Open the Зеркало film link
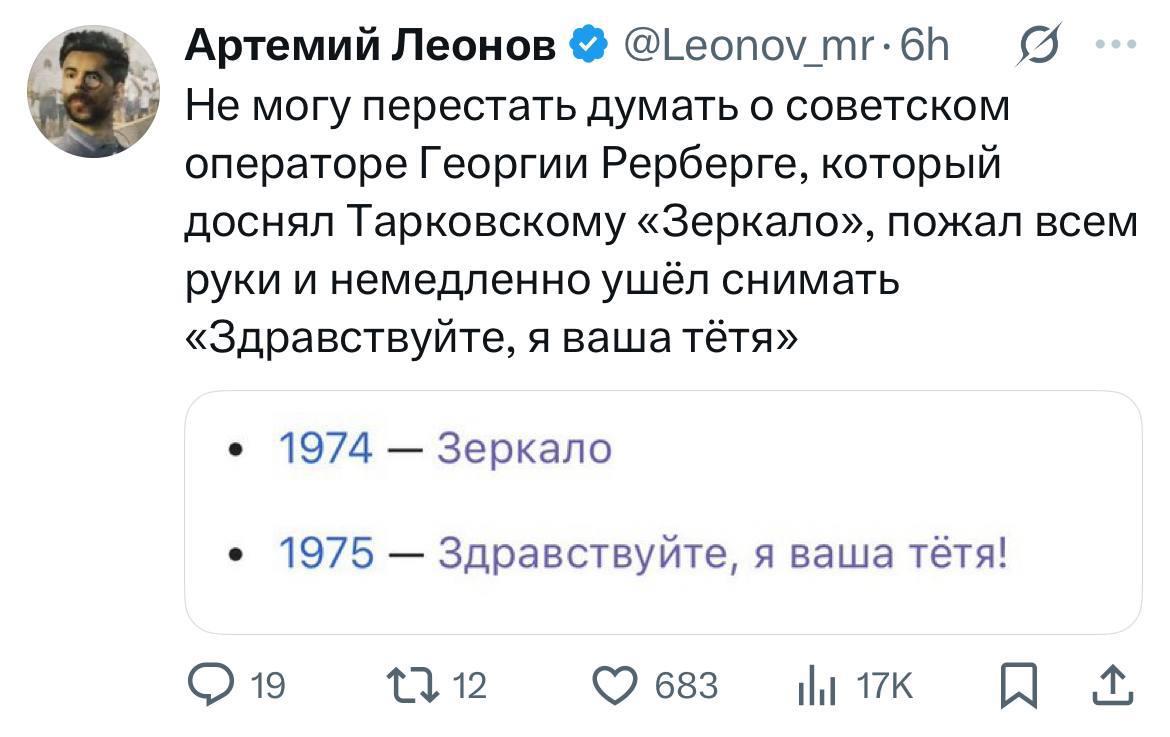The height and width of the screenshot is (737, 1170). point(524,449)
